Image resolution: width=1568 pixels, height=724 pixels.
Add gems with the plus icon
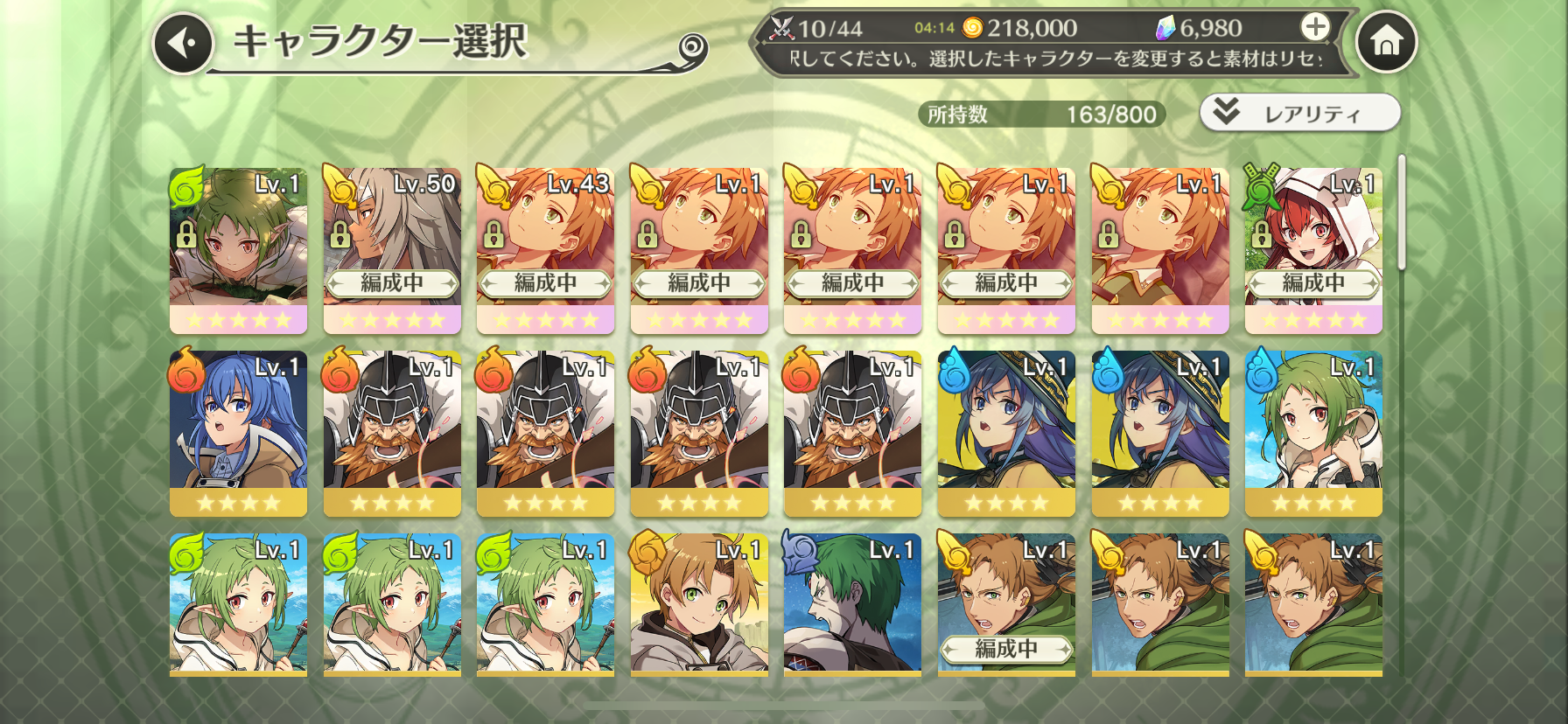pos(1315,27)
